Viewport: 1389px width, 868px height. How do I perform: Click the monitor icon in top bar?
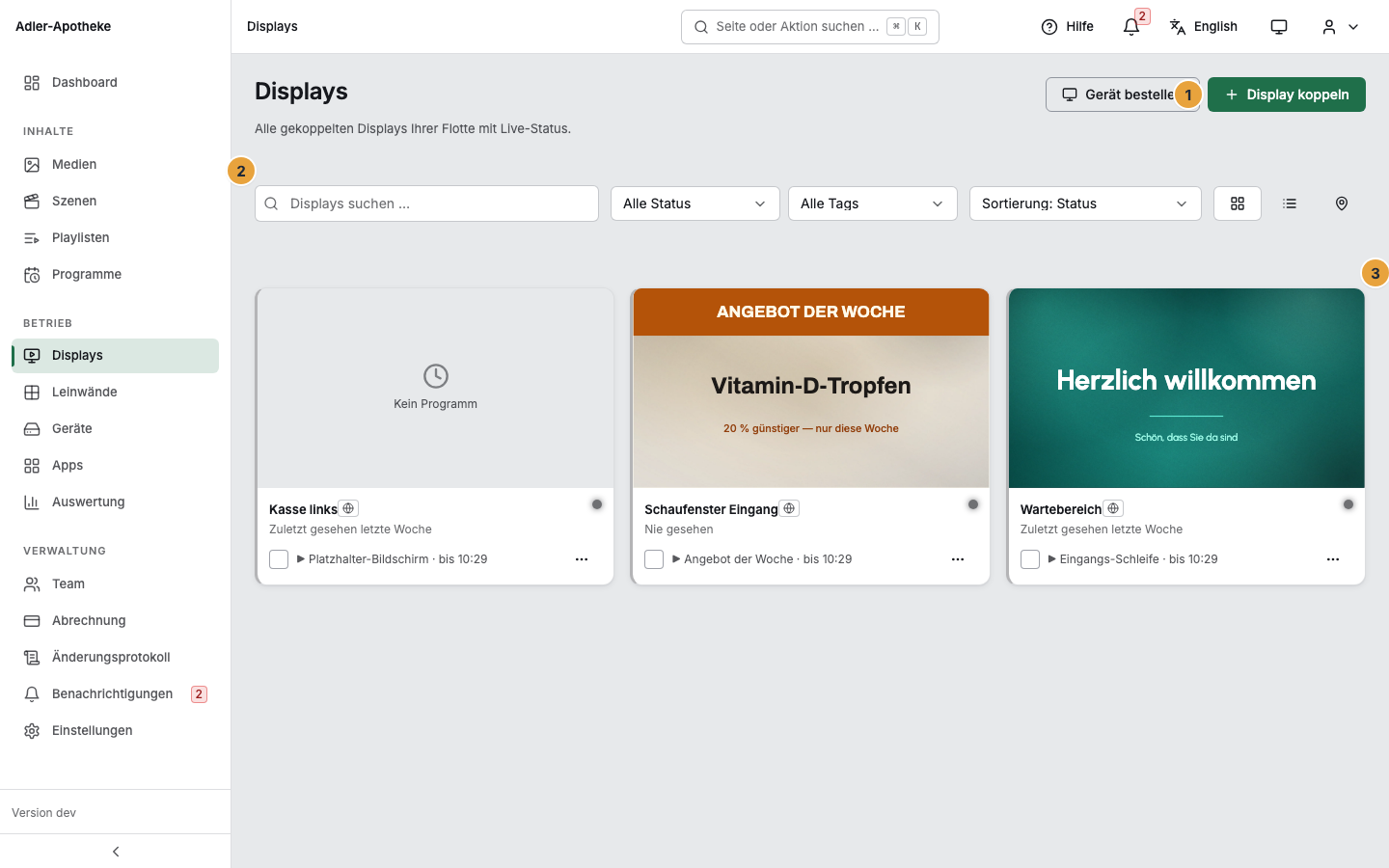click(x=1279, y=27)
